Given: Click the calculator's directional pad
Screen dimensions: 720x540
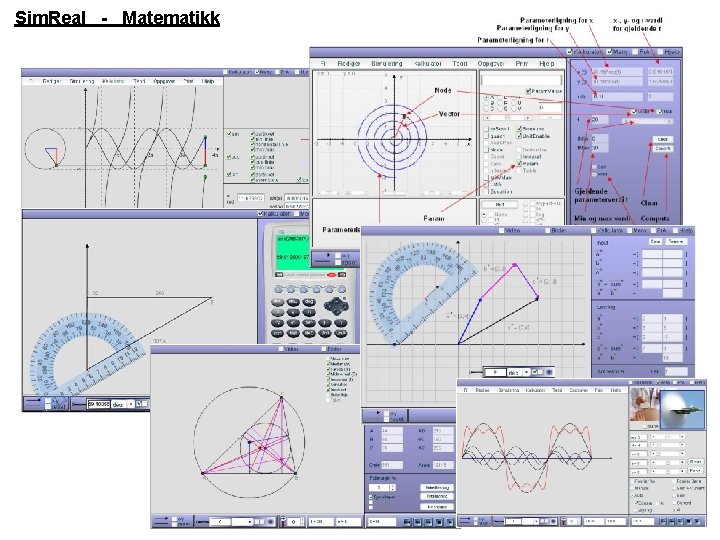Looking at the screenshot, I should coord(336,305).
